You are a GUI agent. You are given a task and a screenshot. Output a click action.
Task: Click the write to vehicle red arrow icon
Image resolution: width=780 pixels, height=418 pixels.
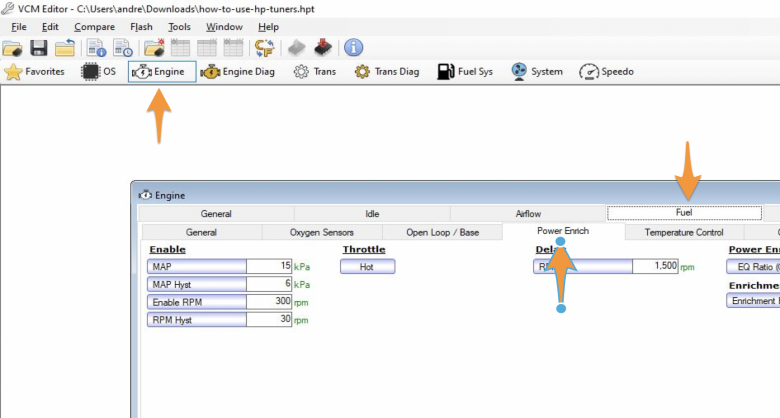pos(322,47)
